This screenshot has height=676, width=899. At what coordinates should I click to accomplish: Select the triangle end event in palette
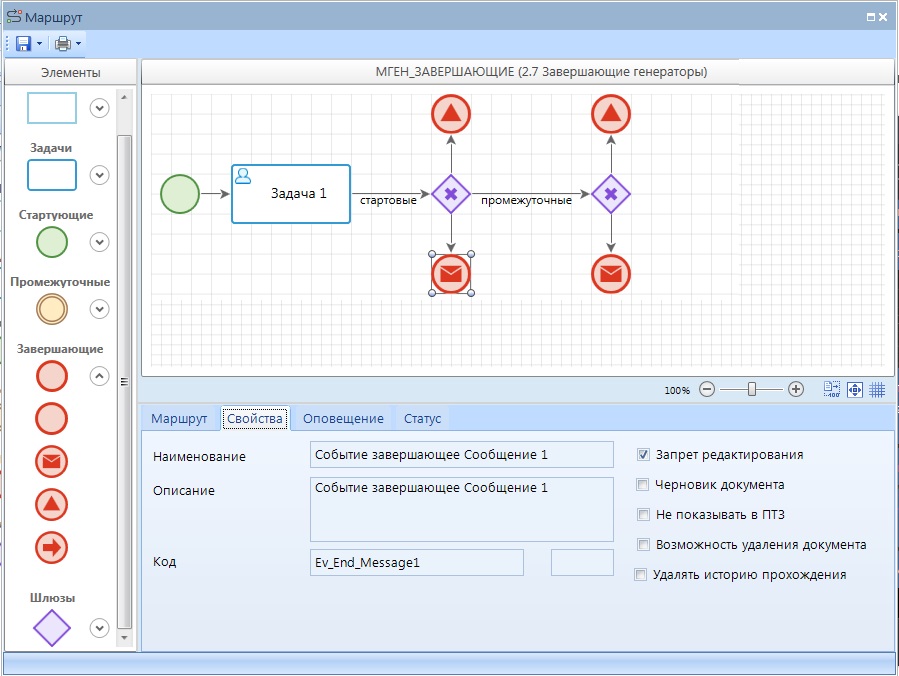tap(52, 504)
